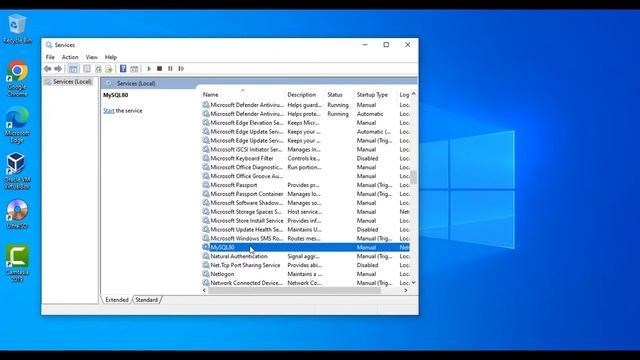The height and width of the screenshot is (360, 640).
Task: Click the Export List toolbar icon
Action: (109, 69)
